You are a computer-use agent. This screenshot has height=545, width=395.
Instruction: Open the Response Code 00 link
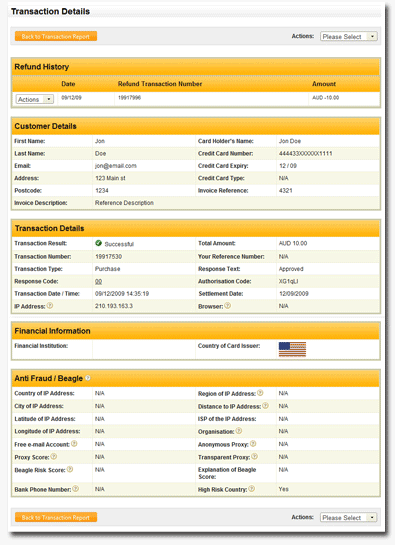(x=98, y=282)
